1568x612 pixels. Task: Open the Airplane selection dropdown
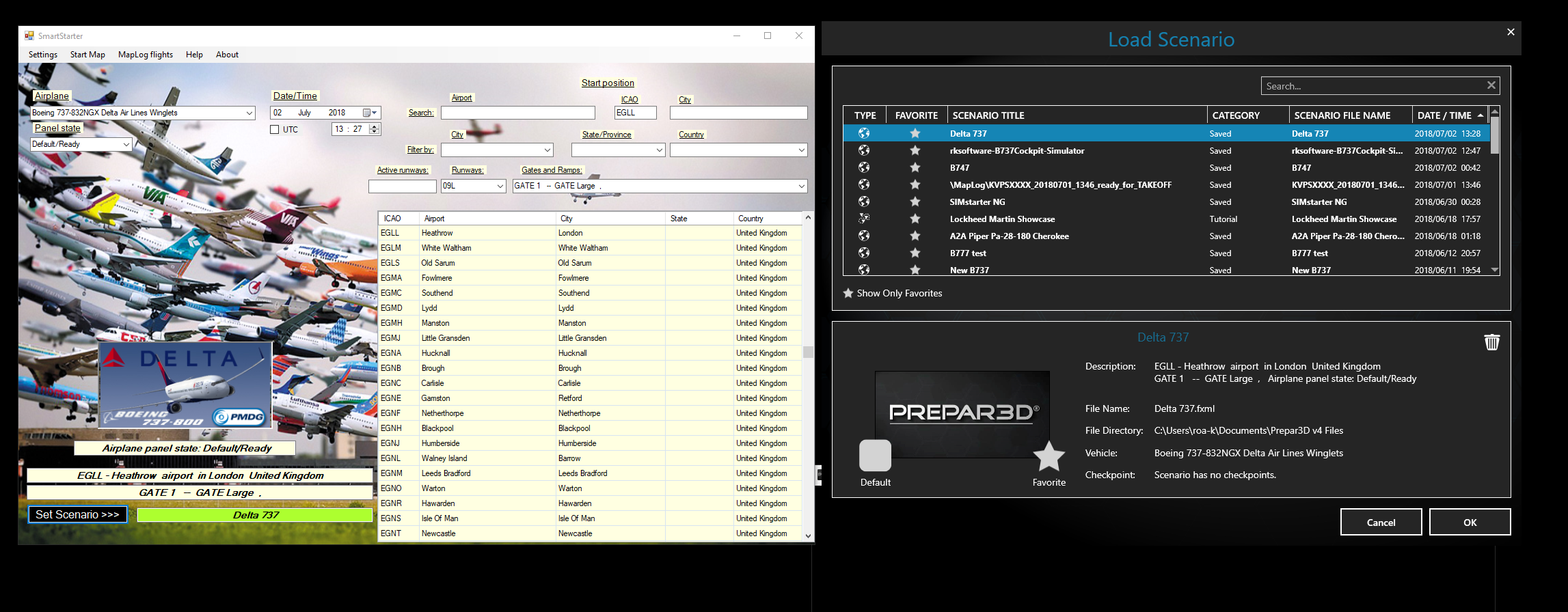click(x=249, y=113)
